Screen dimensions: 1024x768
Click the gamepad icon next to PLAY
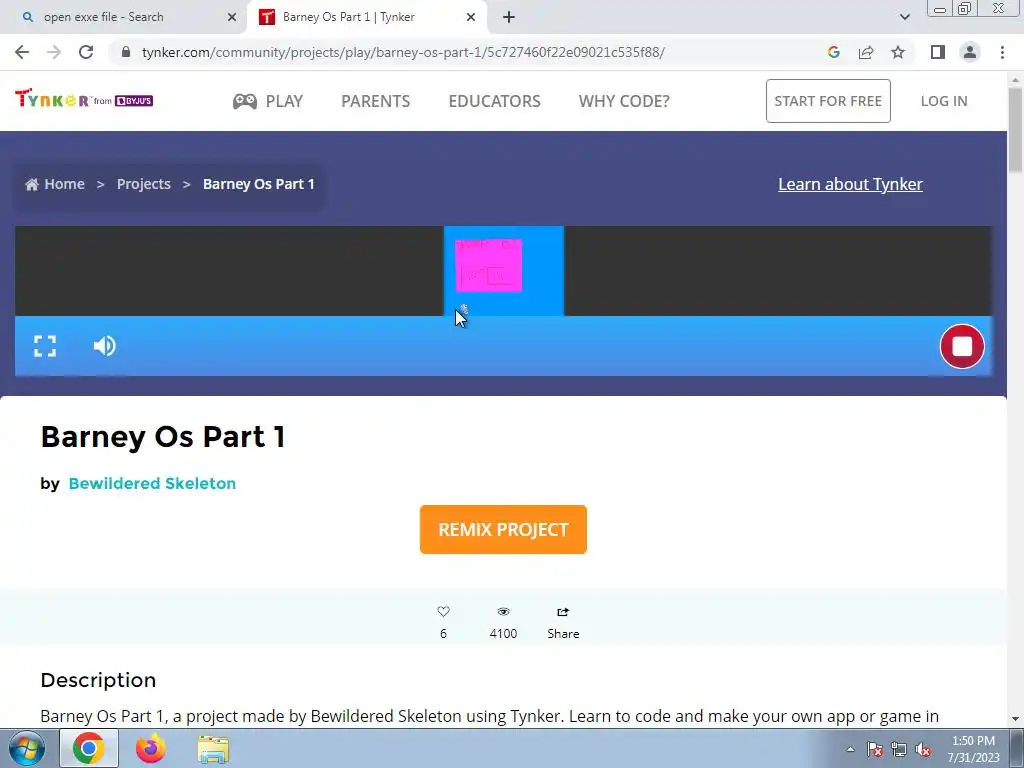(x=245, y=101)
